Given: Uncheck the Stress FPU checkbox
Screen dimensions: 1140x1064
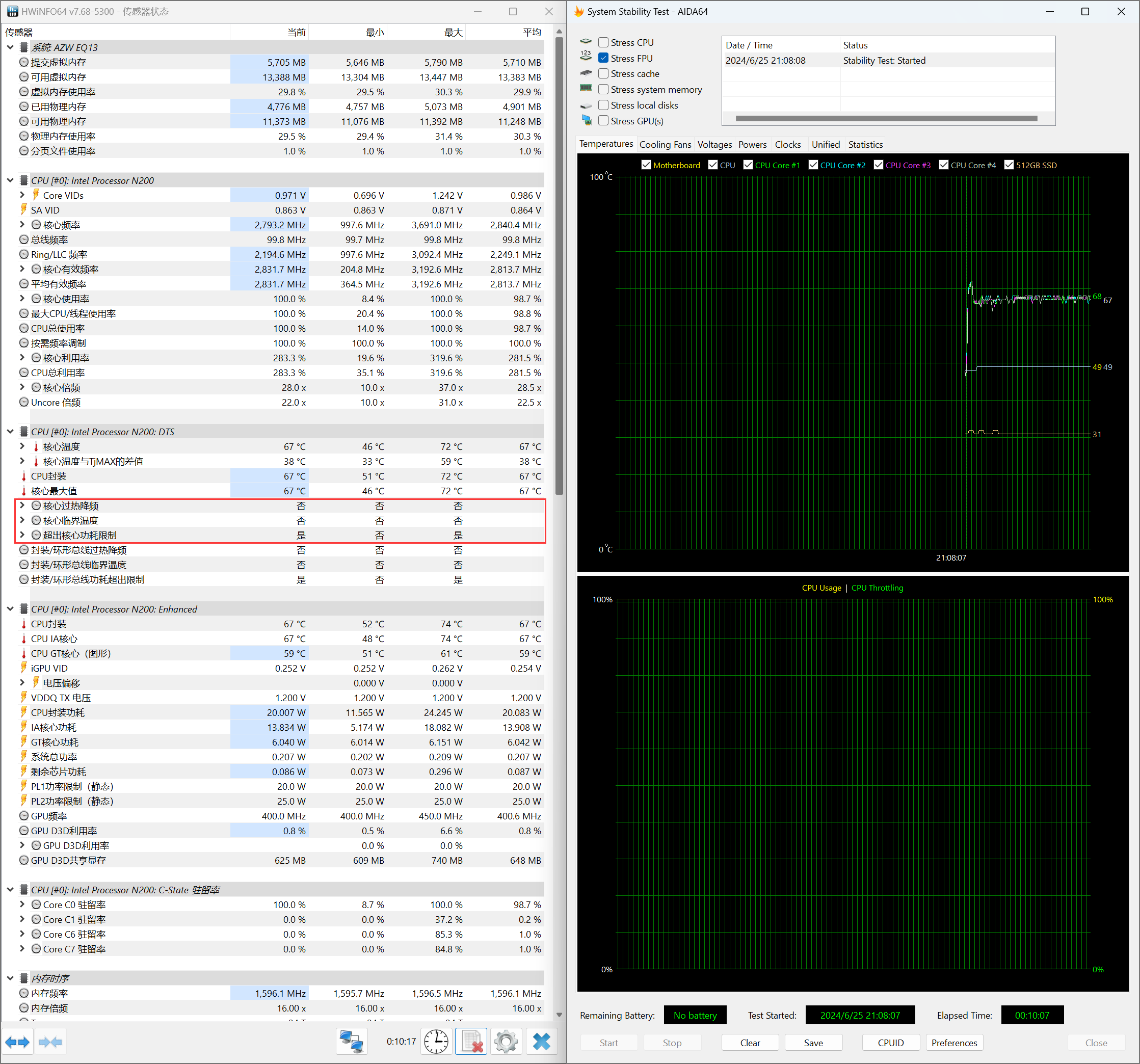Looking at the screenshot, I should click(603, 58).
